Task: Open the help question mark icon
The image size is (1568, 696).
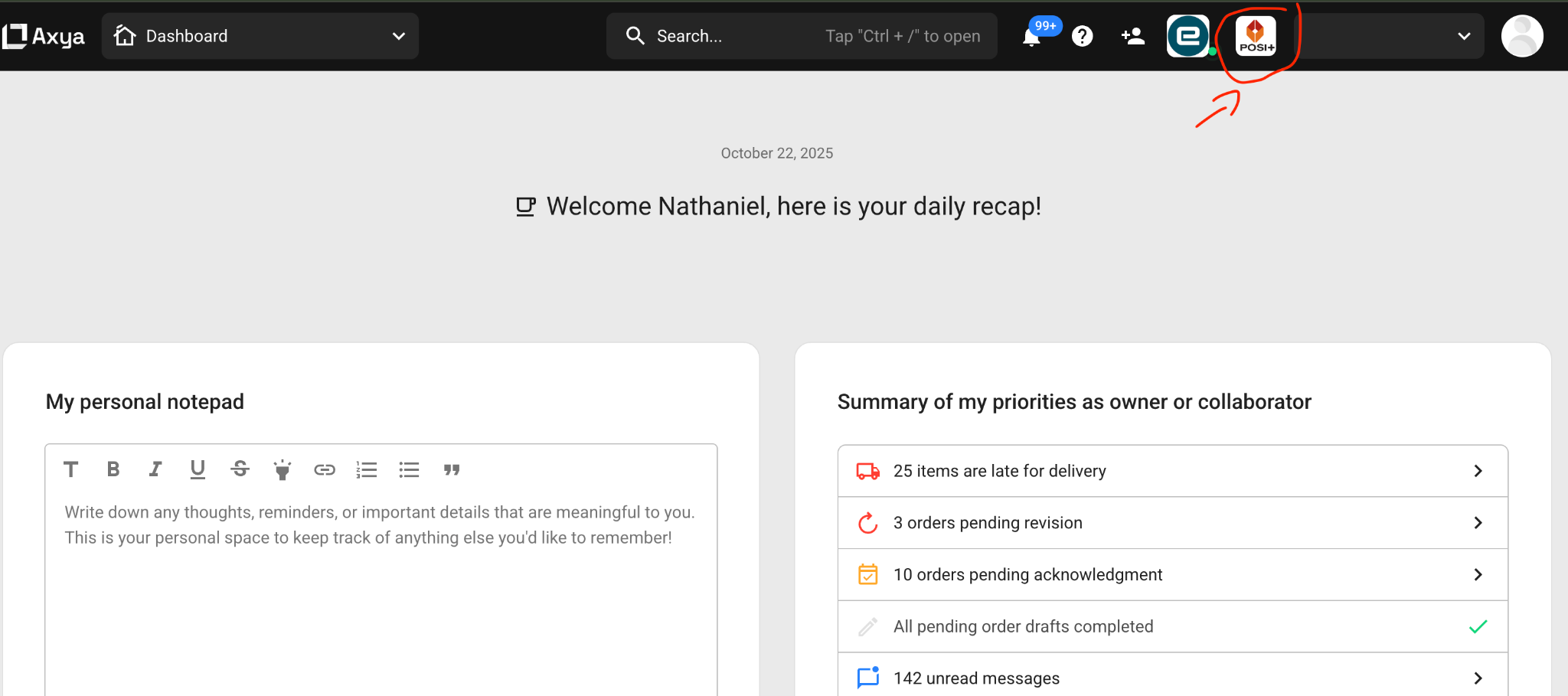Action: click(1082, 36)
